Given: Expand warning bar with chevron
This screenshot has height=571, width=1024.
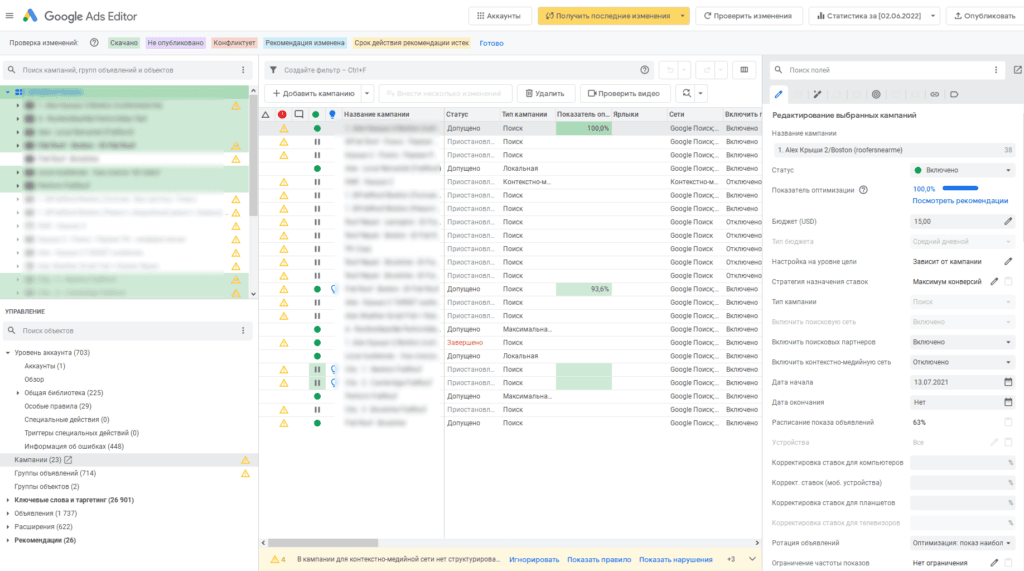Looking at the screenshot, I should [x=752, y=559].
